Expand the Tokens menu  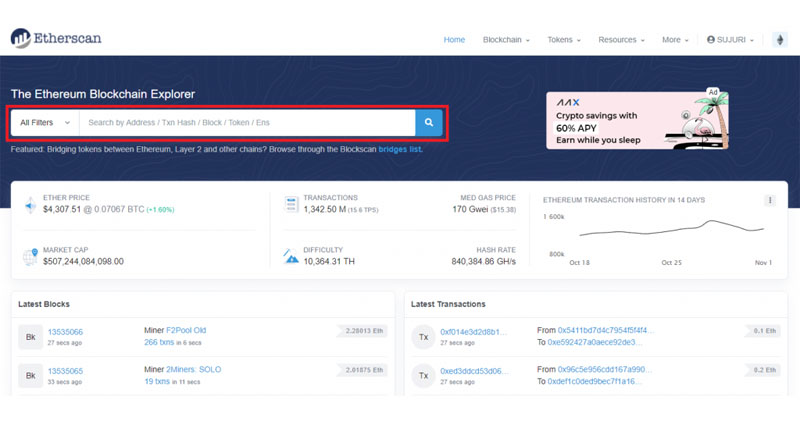(564, 40)
